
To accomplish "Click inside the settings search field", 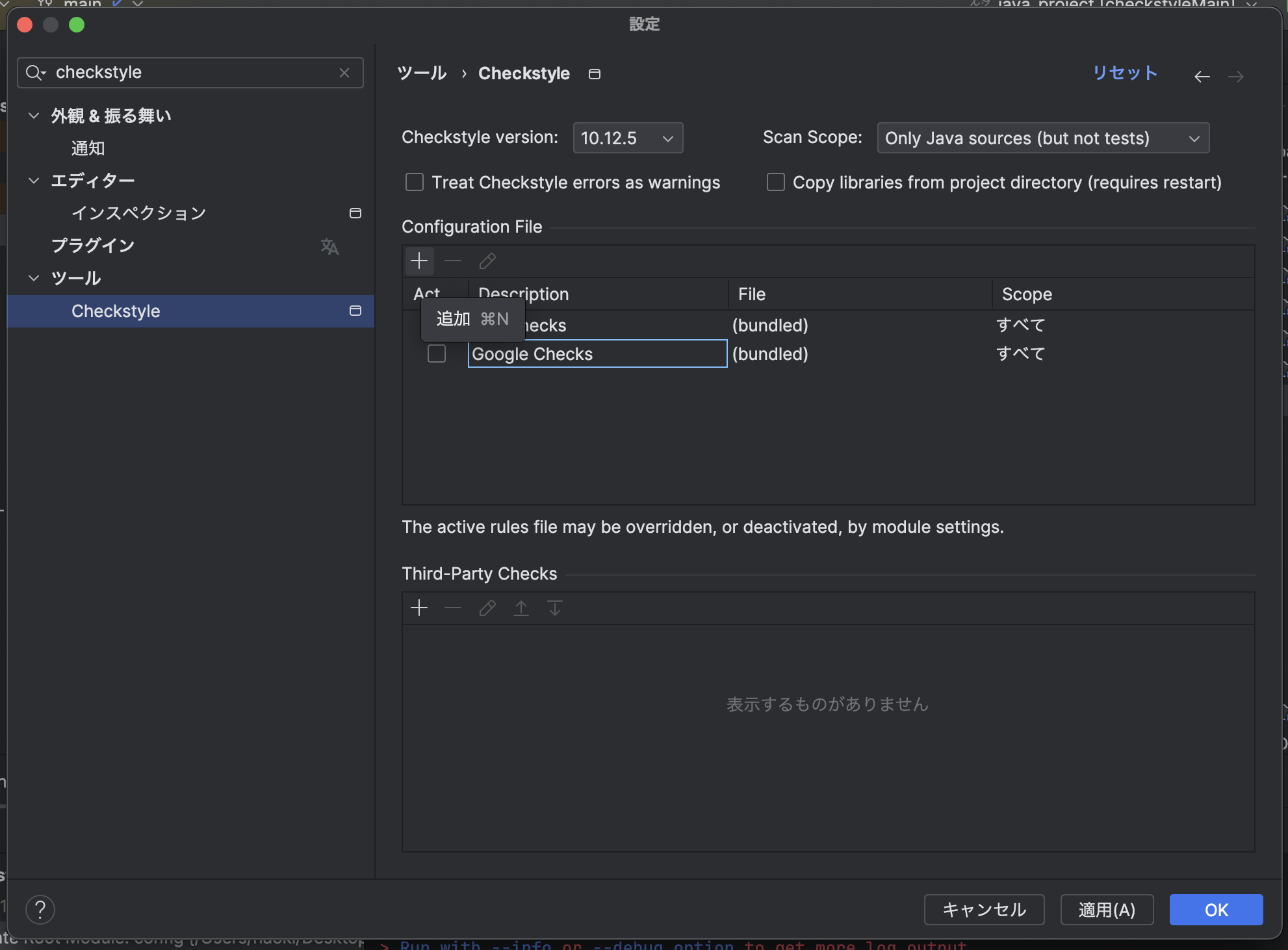I will (188, 72).
